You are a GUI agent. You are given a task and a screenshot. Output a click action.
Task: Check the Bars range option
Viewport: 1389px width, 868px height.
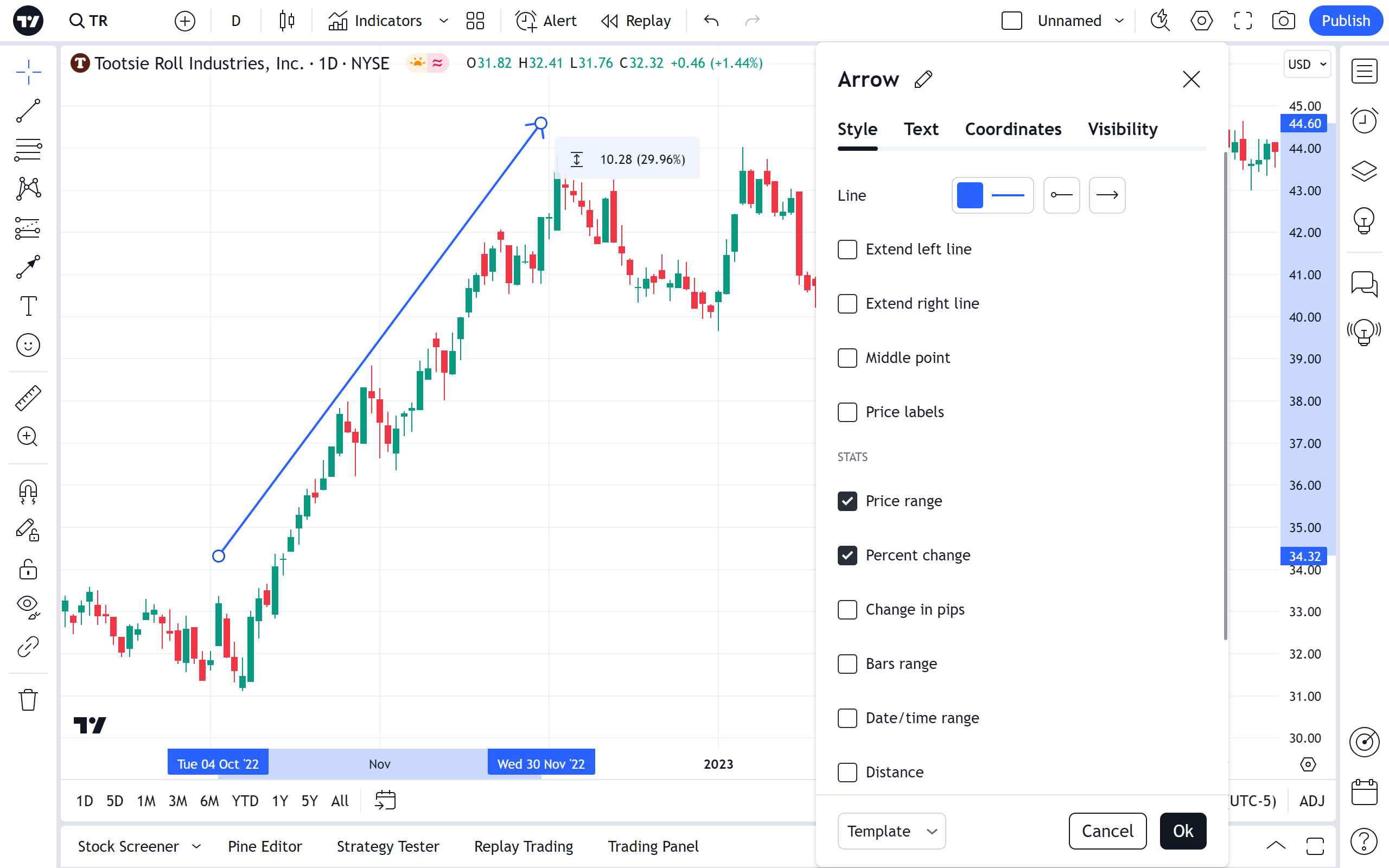pyautogui.click(x=847, y=663)
